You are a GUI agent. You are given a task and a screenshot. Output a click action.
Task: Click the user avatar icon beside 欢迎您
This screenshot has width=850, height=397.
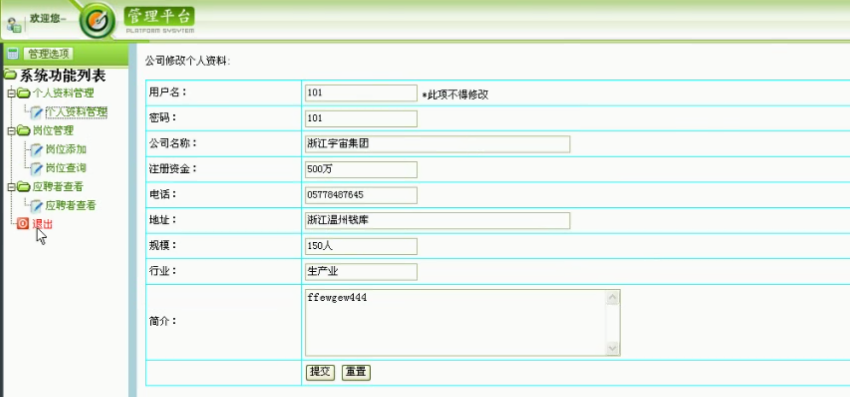[x=14, y=24]
